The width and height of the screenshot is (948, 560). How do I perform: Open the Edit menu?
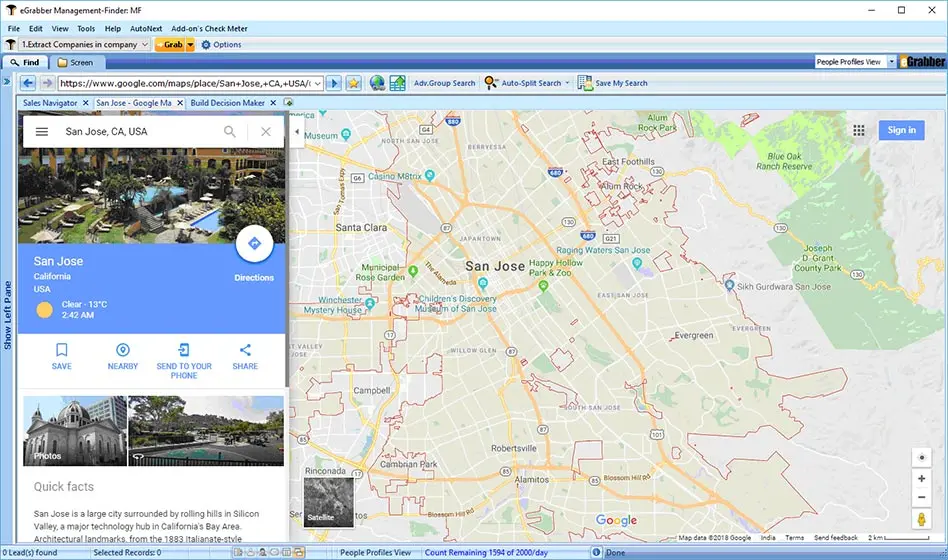[36, 28]
